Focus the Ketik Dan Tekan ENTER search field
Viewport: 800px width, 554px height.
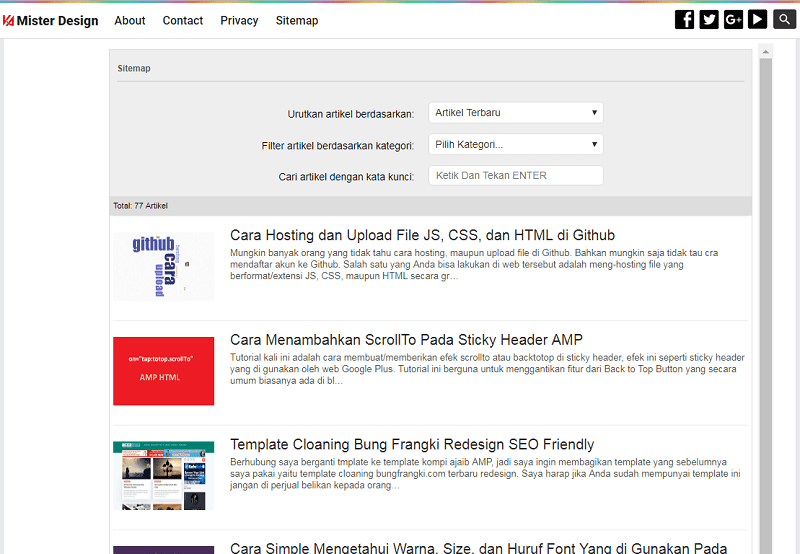[516, 175]
